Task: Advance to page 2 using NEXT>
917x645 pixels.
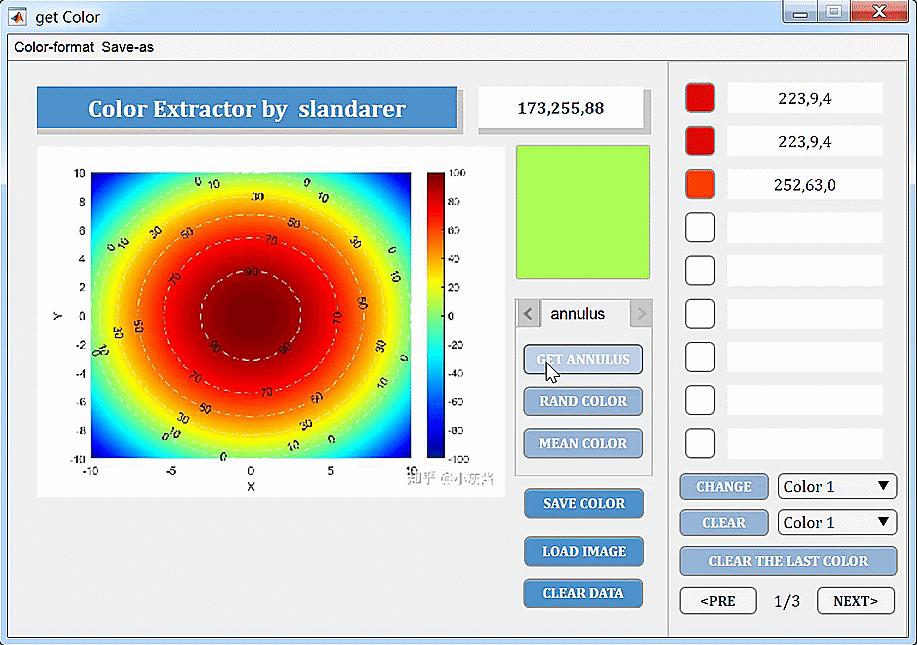Action: 855,600
